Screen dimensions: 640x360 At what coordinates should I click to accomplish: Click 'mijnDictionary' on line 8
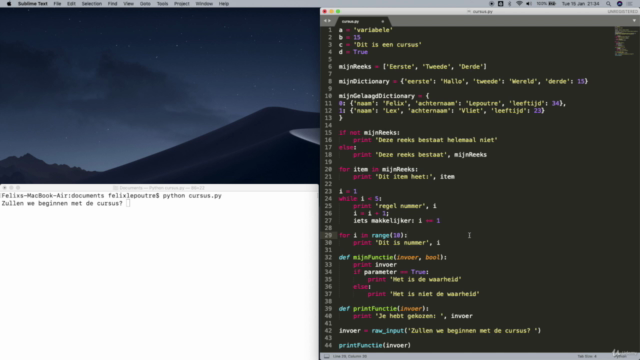click(x=364, y=82)
